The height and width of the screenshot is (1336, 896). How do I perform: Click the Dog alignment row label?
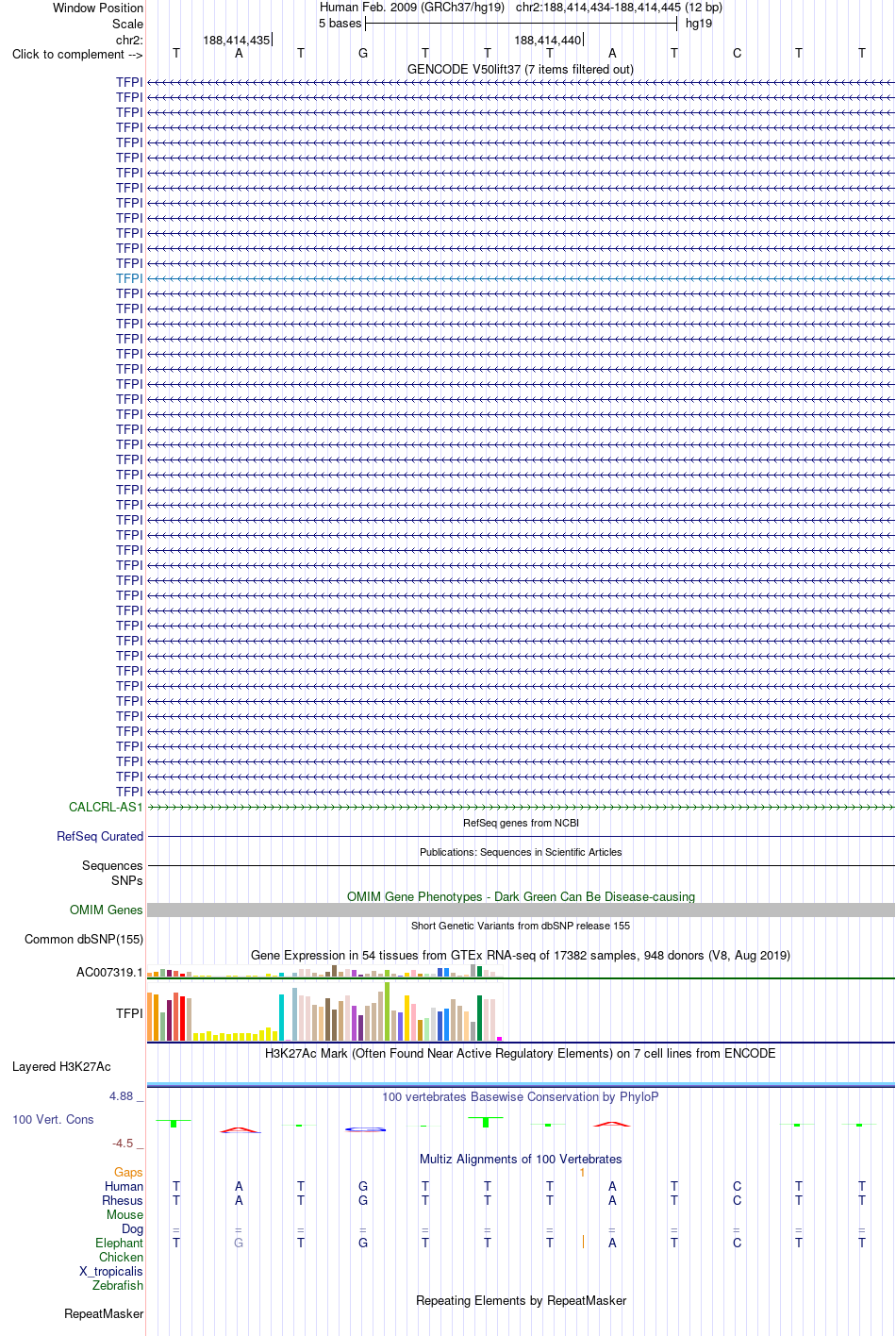[133, 1228]
